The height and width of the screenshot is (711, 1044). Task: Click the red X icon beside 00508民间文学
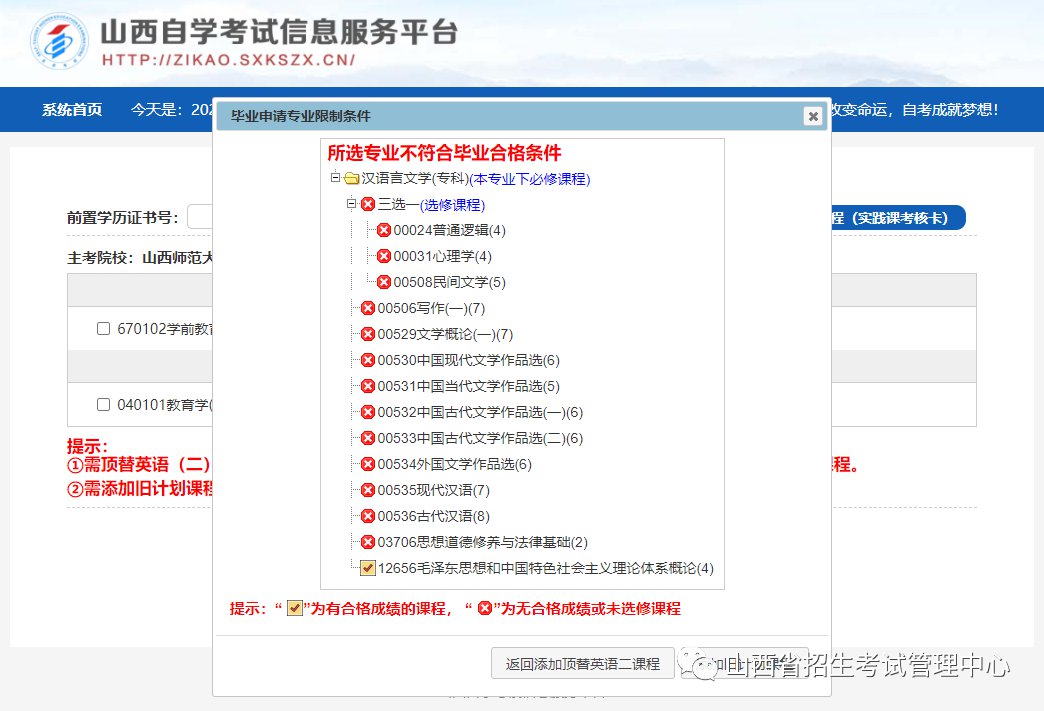coord(384,282)
